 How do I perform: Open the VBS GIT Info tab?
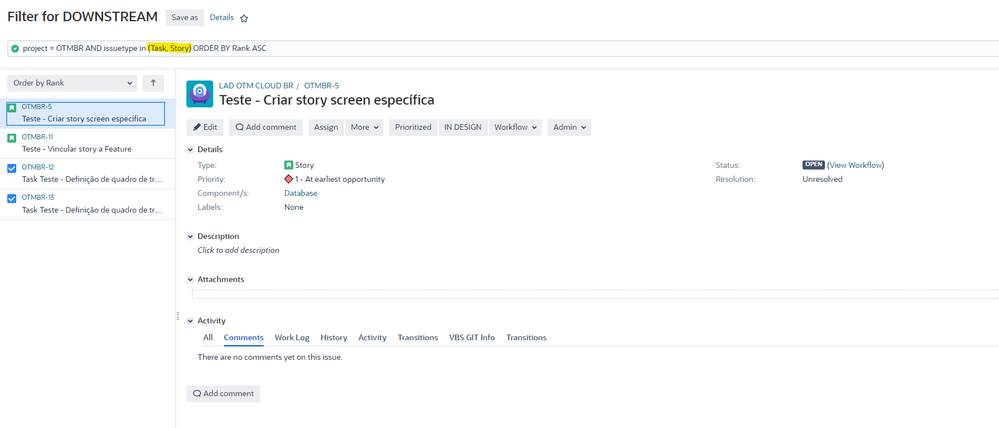pyautogui.click(x=472, y=338)
